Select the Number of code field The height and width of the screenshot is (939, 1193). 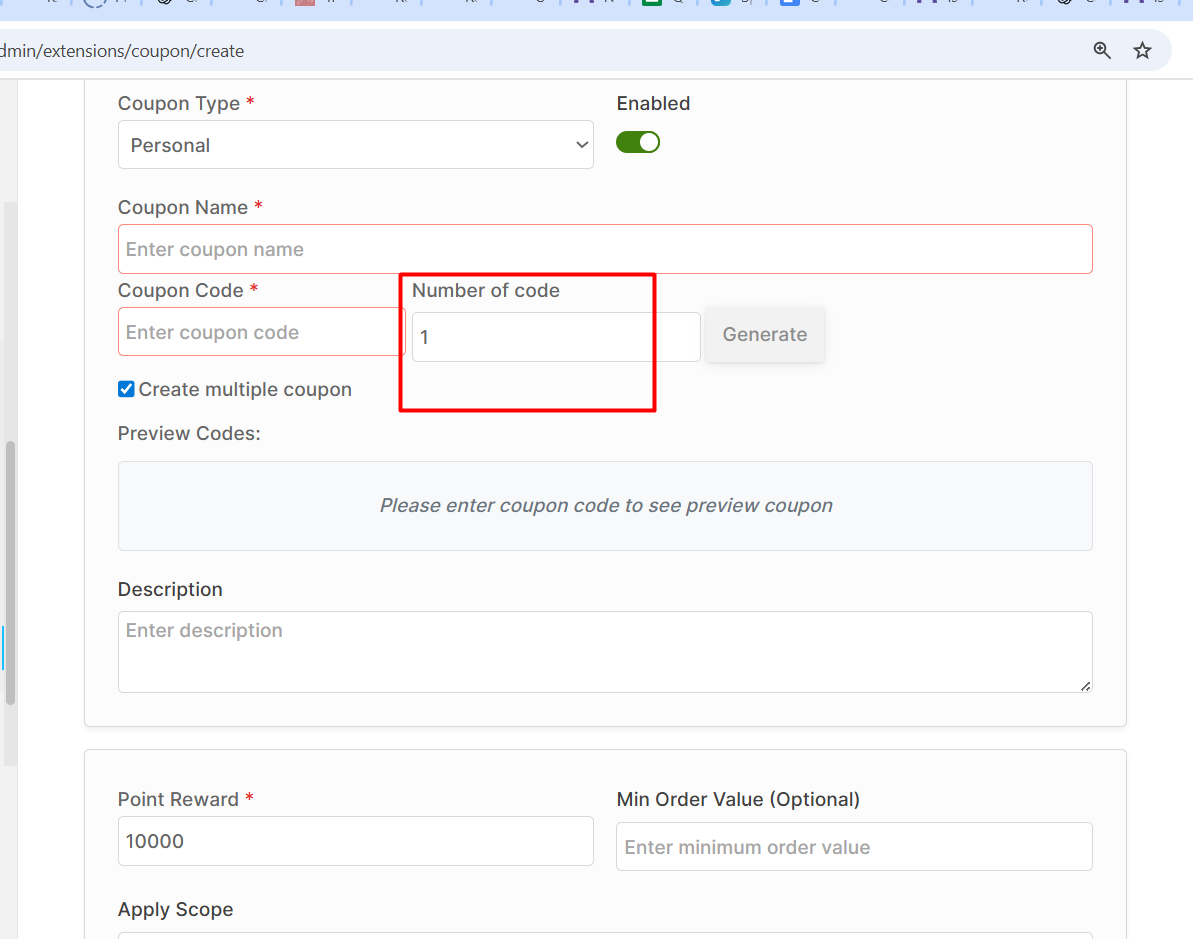[x=555, y=337]
